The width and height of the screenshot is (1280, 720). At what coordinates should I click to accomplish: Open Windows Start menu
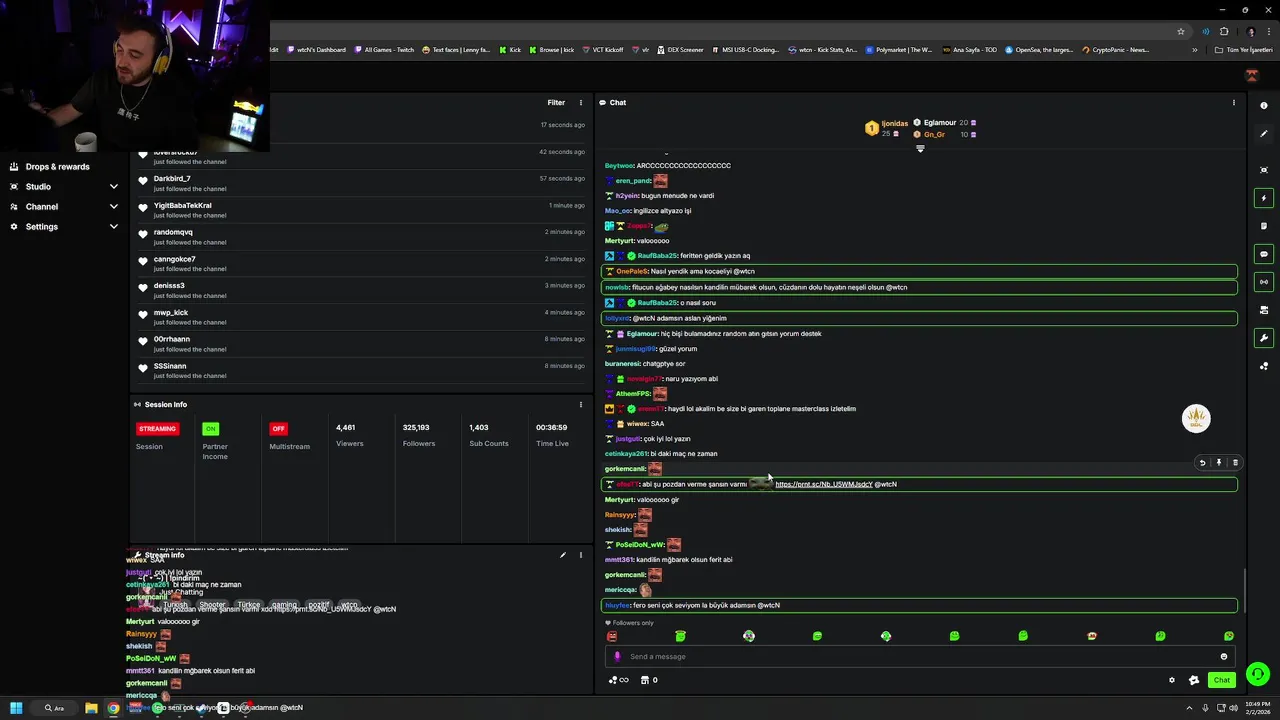coord(16,708)
